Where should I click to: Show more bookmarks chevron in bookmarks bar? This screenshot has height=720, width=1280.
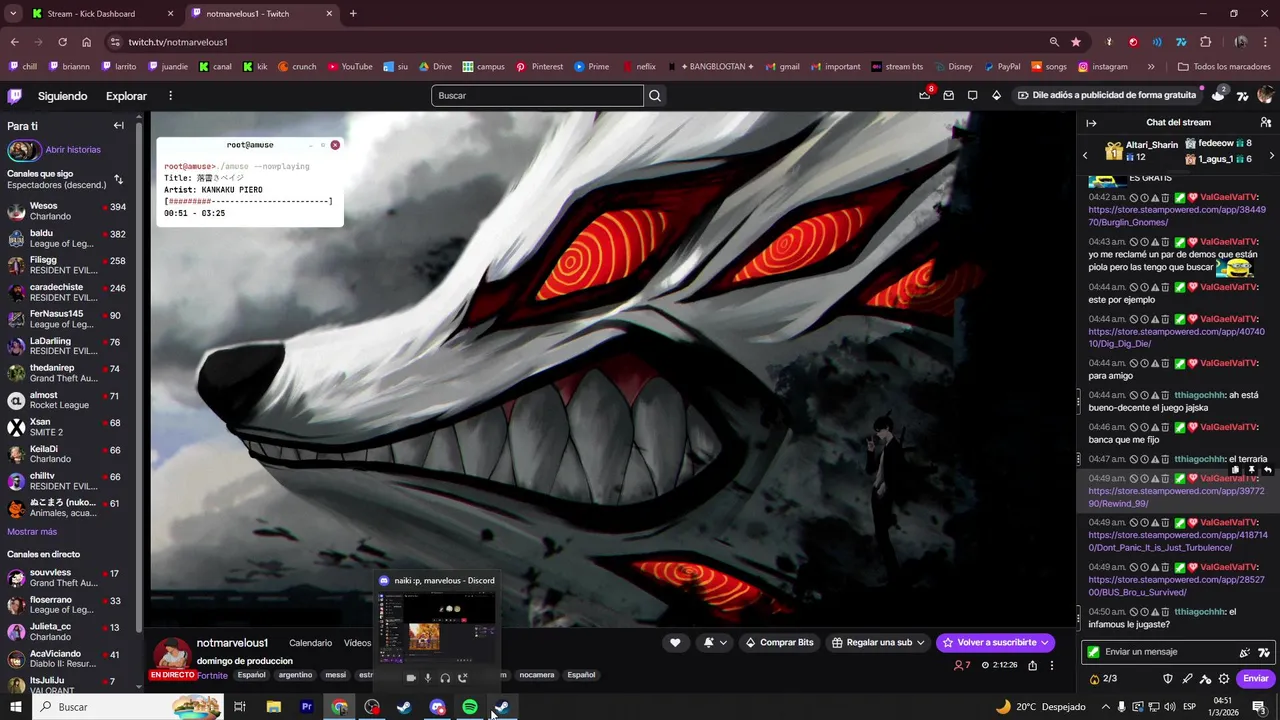1151,67
